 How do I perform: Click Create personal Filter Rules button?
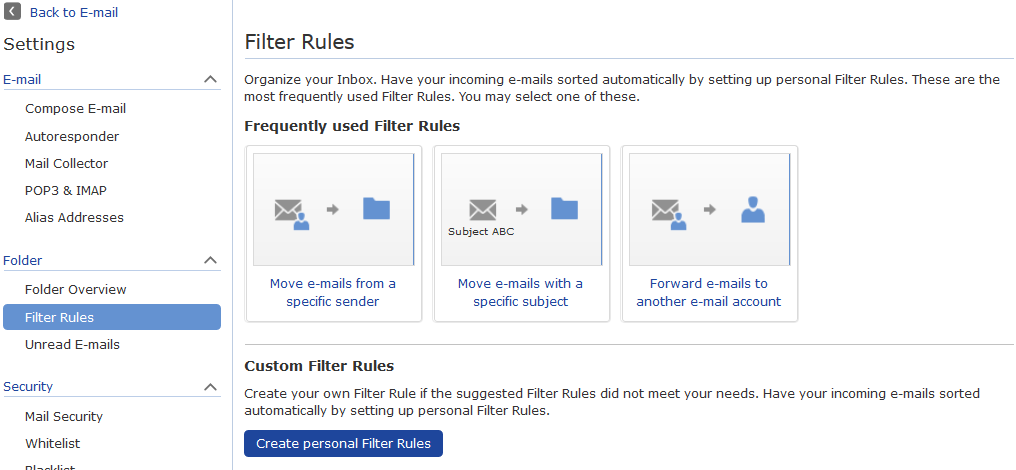(x=343, y=443)
